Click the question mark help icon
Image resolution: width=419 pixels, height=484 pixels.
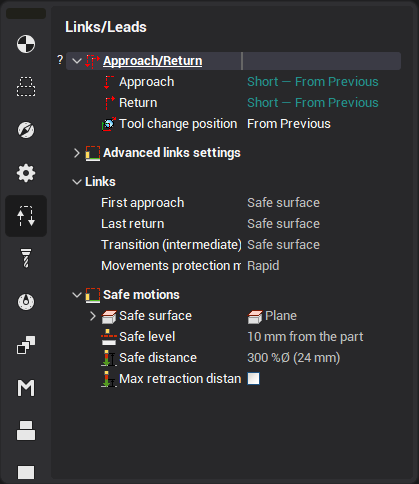[60, 60]
